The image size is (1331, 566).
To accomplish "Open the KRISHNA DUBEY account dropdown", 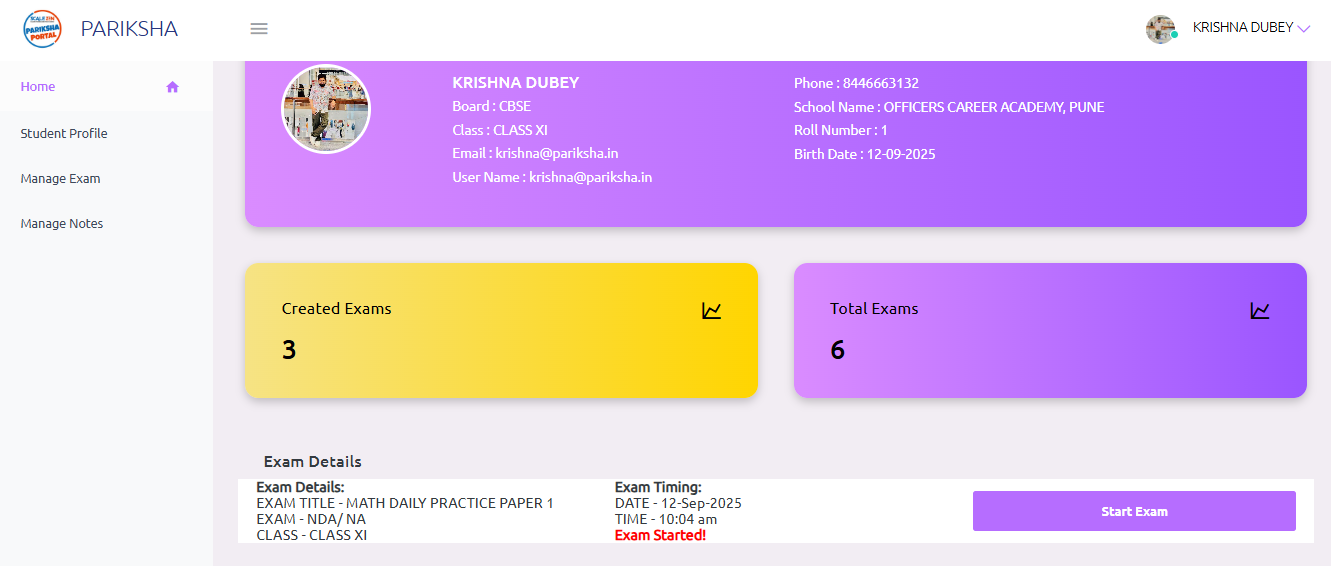I will coord(1242,28).
